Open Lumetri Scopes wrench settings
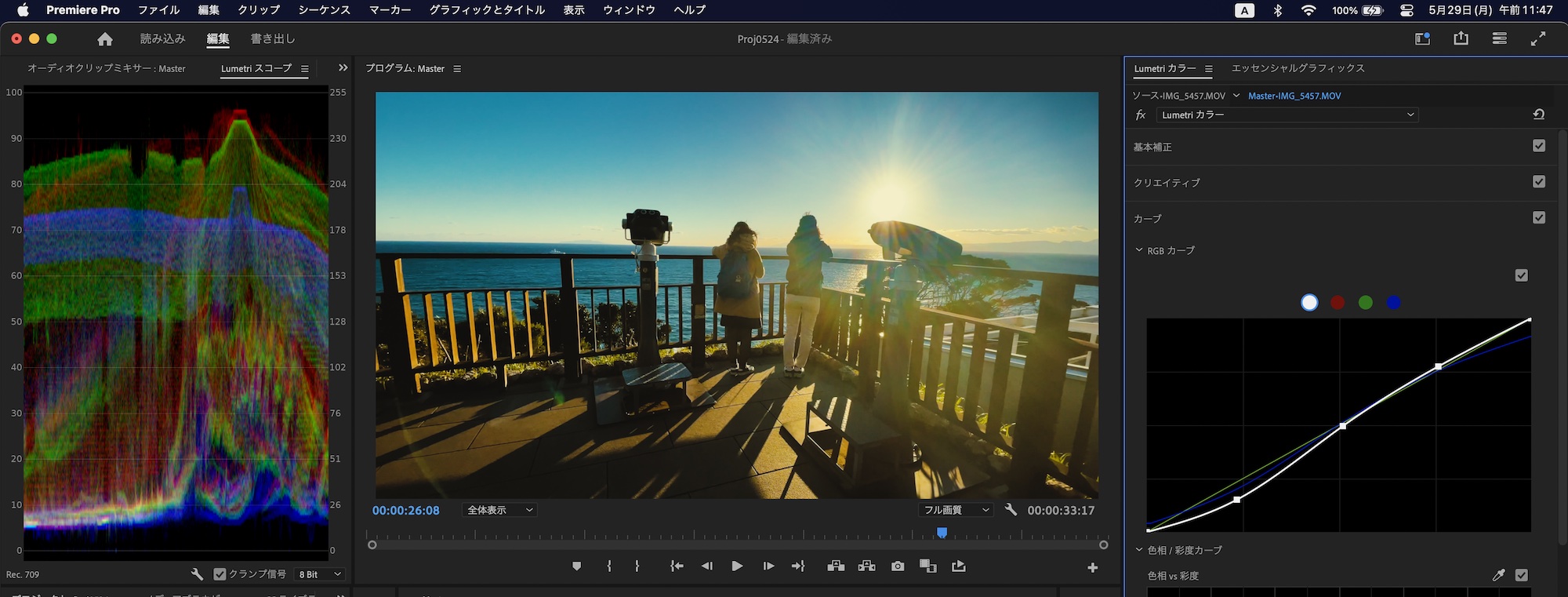 pos(197,574)
